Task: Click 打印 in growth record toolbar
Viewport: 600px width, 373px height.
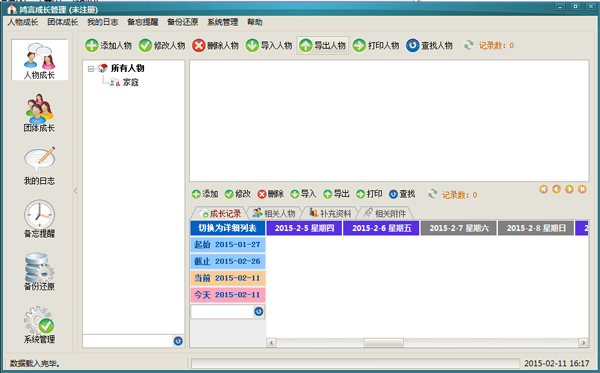Action: coord(369,194)
